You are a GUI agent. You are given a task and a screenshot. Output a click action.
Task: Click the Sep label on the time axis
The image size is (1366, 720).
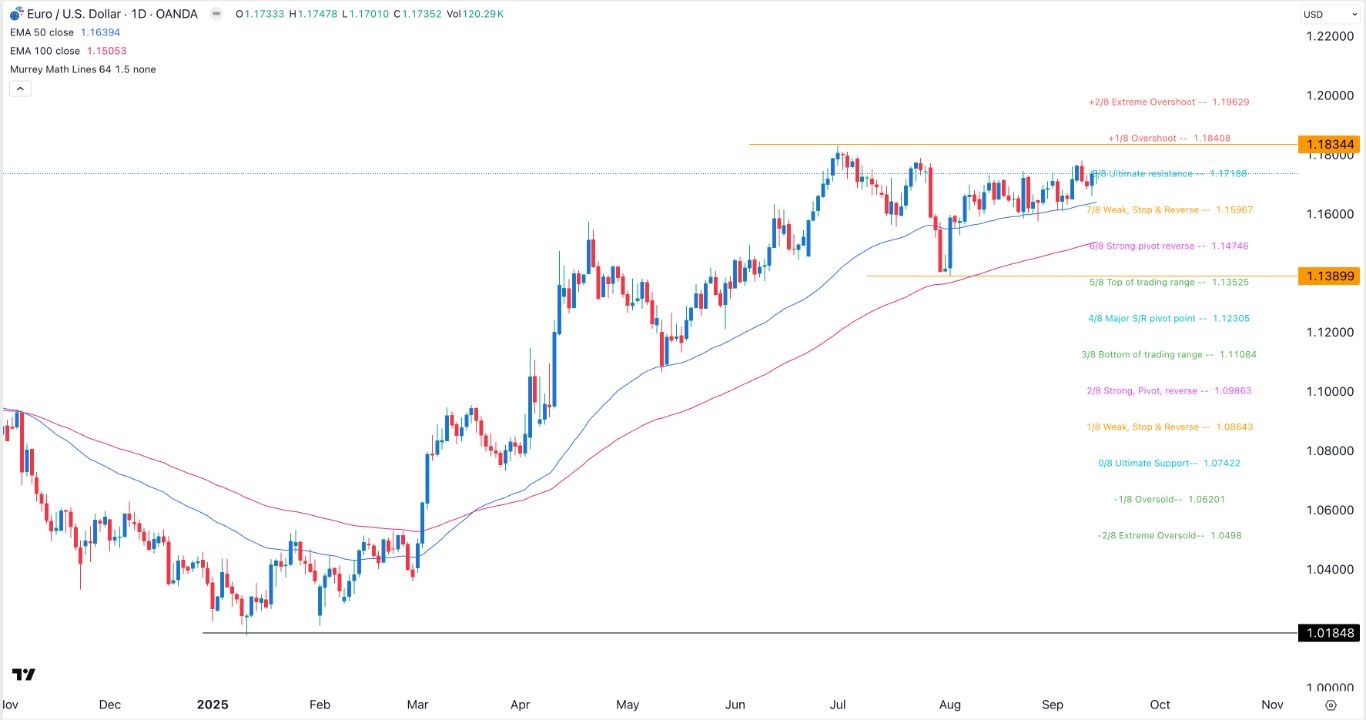pyautogui.click(x=1051, y=704)
